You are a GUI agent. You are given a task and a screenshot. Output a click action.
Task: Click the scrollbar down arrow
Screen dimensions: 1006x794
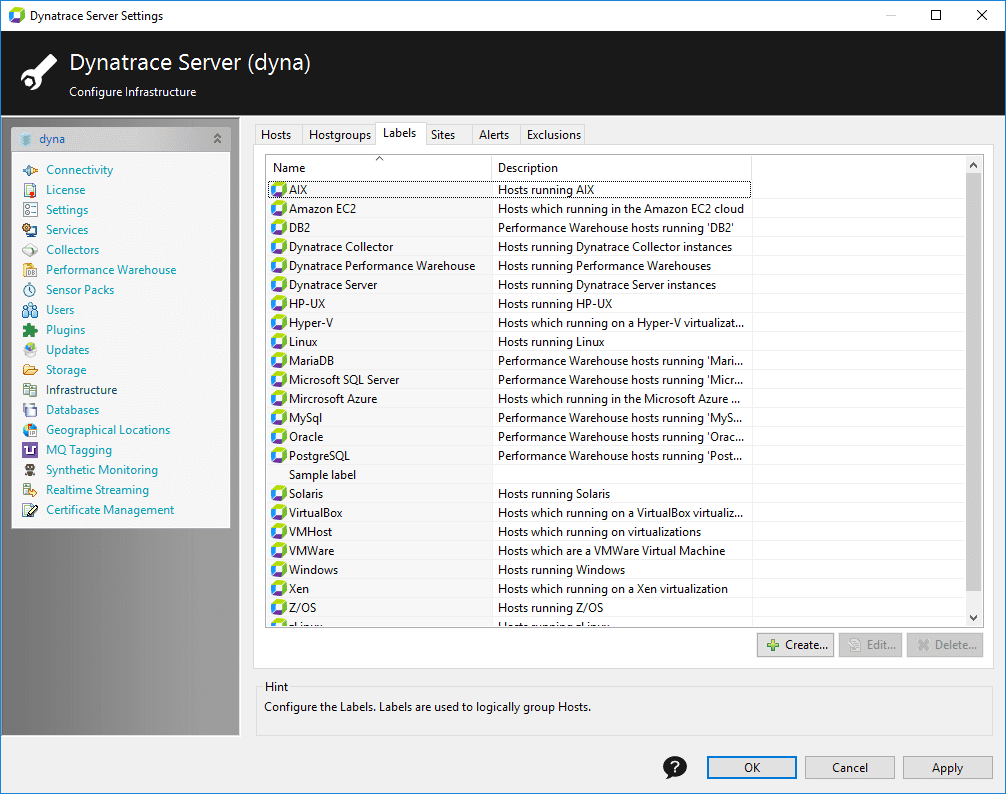[973, 618]
